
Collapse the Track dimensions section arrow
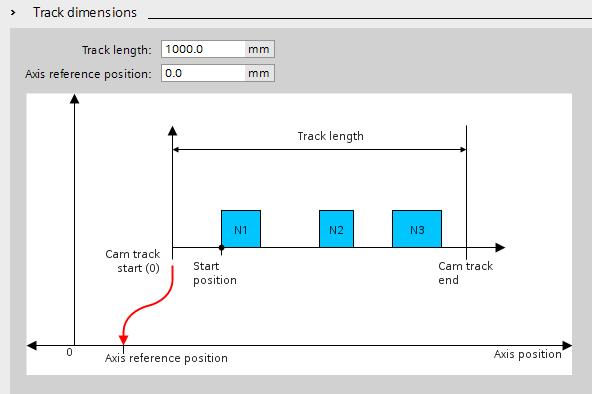coord(13,12)
